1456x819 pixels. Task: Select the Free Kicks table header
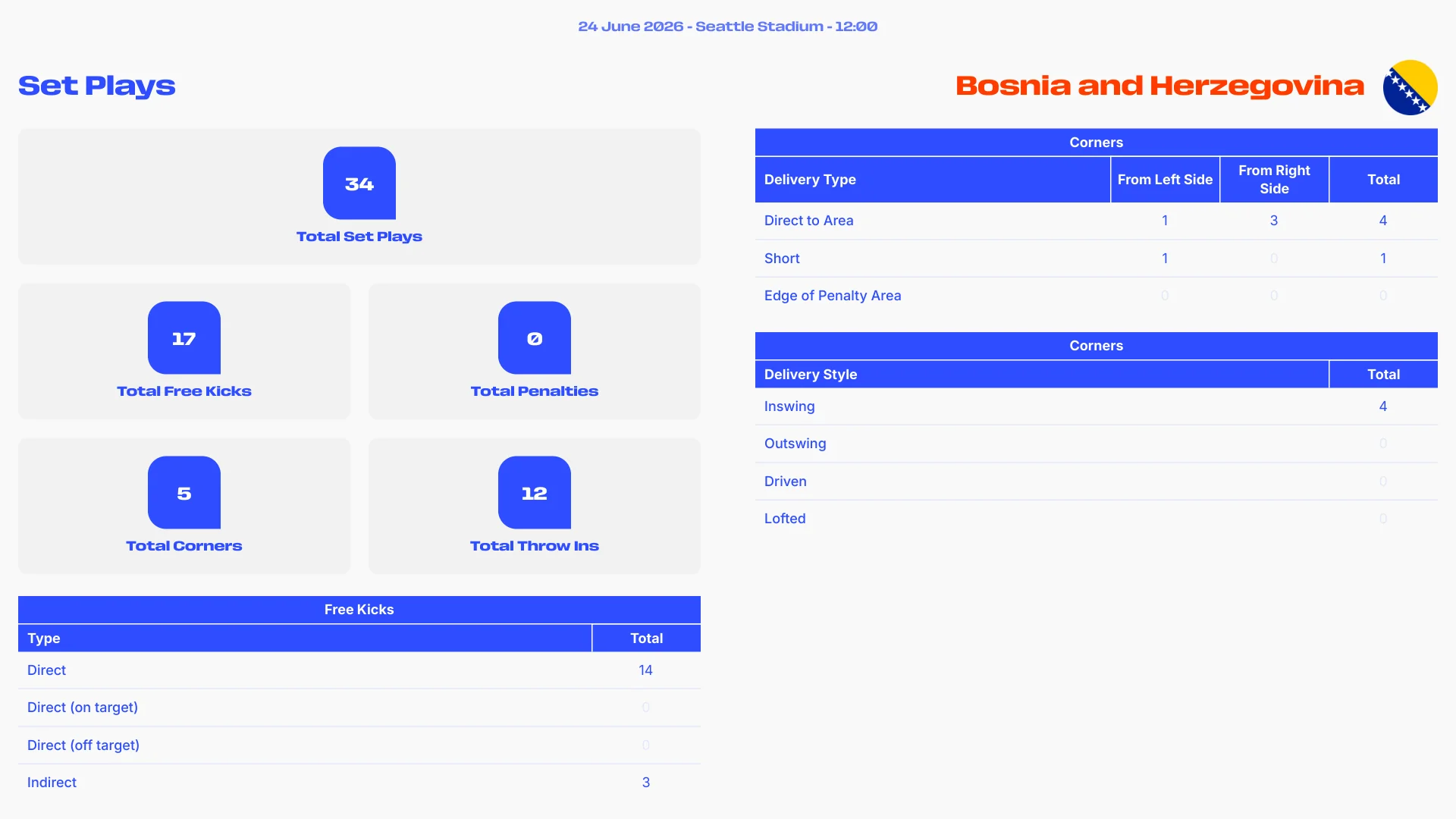click(359, 610)
